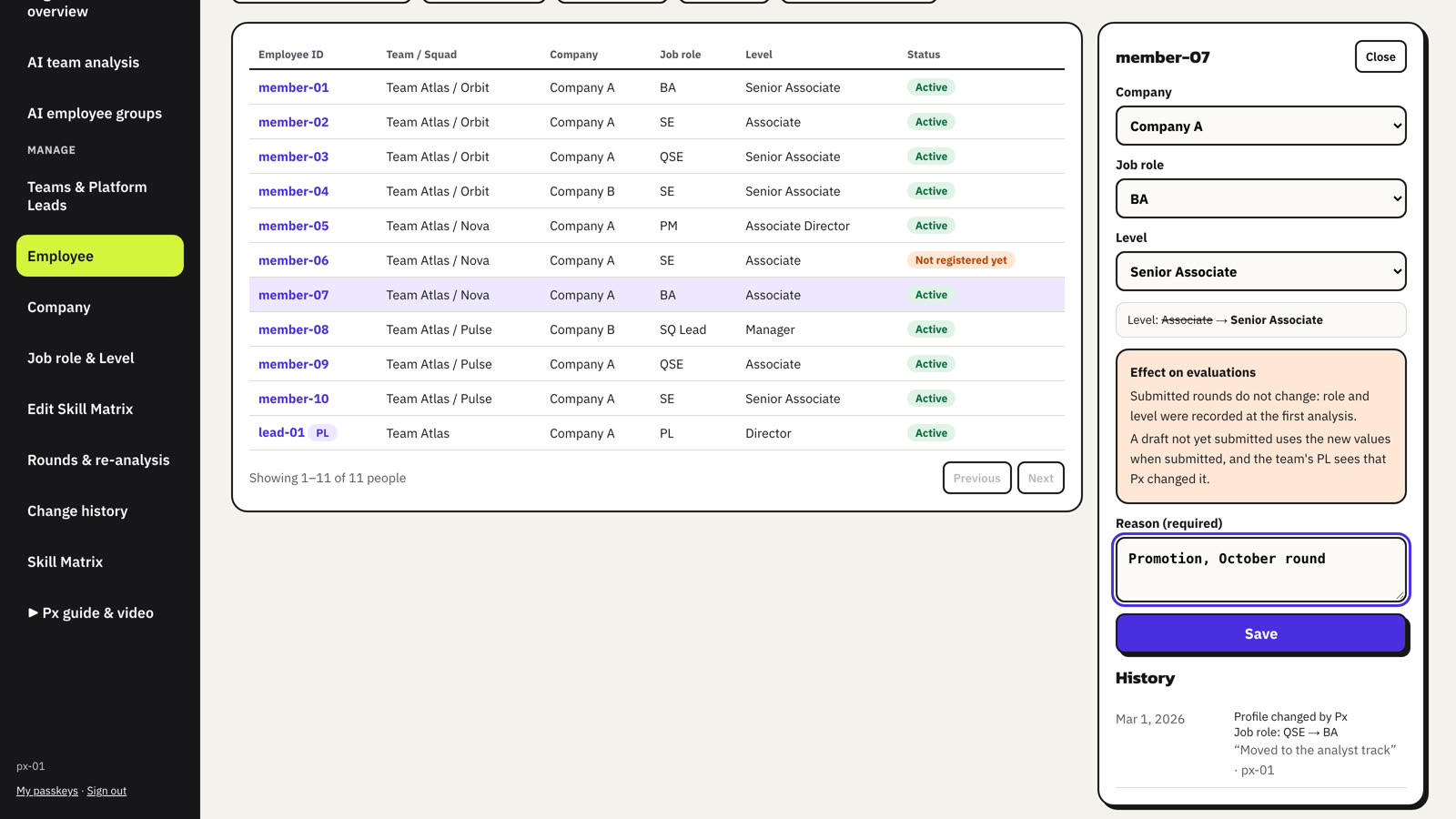Open member-10 employee link

pos(293,399)
